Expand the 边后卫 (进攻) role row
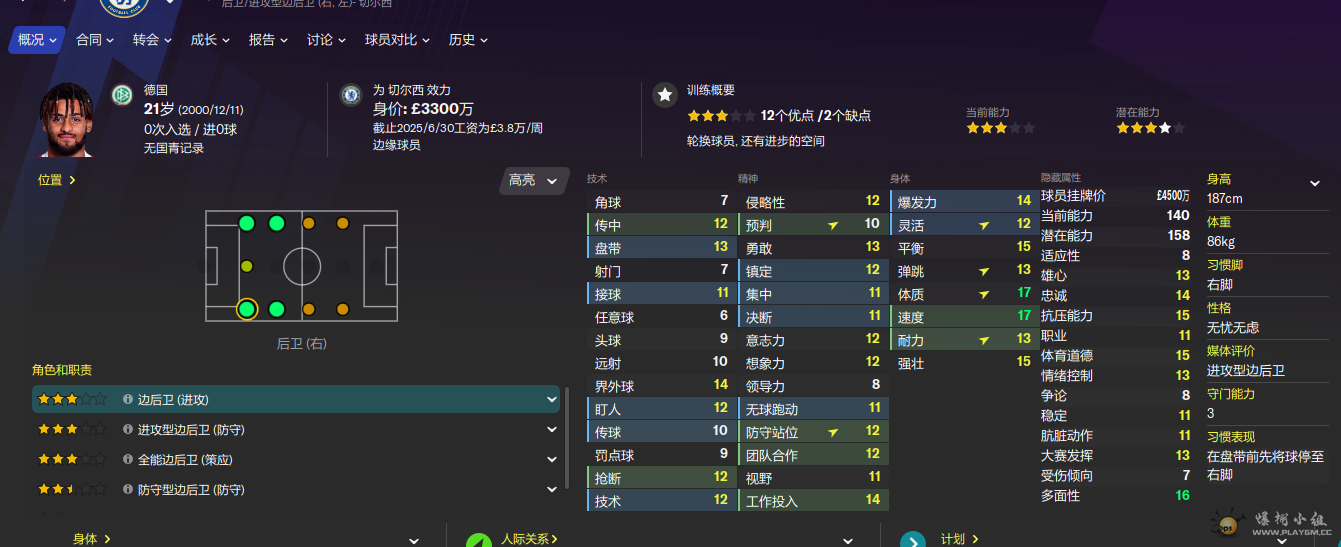Image resolution: width=1341 pixels, height=547 pixels. click(x=552, y=400)
